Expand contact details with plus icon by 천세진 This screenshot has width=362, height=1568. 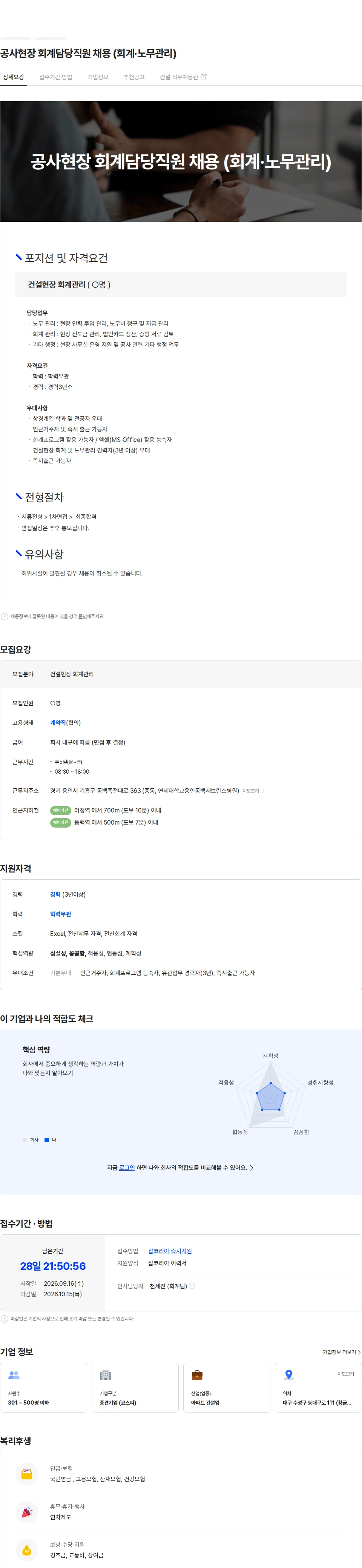[192, 1286]
